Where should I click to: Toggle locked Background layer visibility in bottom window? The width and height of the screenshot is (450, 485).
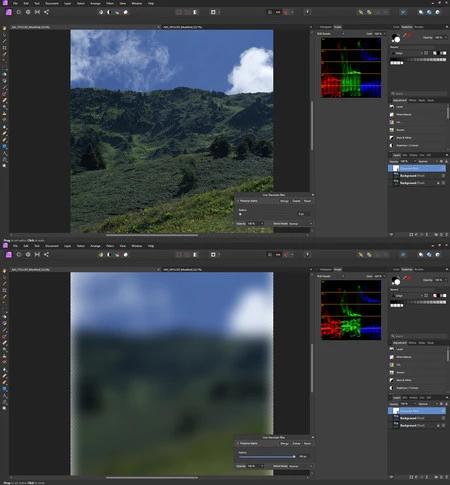coord(443,426)
